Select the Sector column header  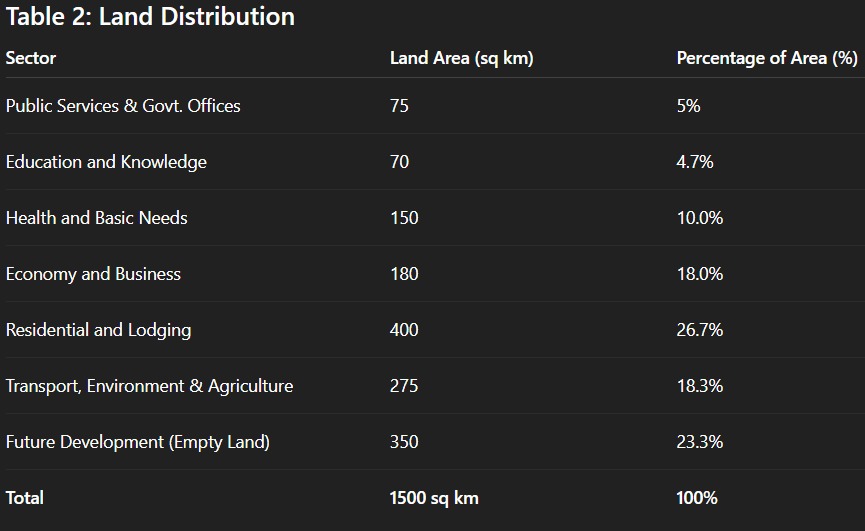(x=31, y=58)
